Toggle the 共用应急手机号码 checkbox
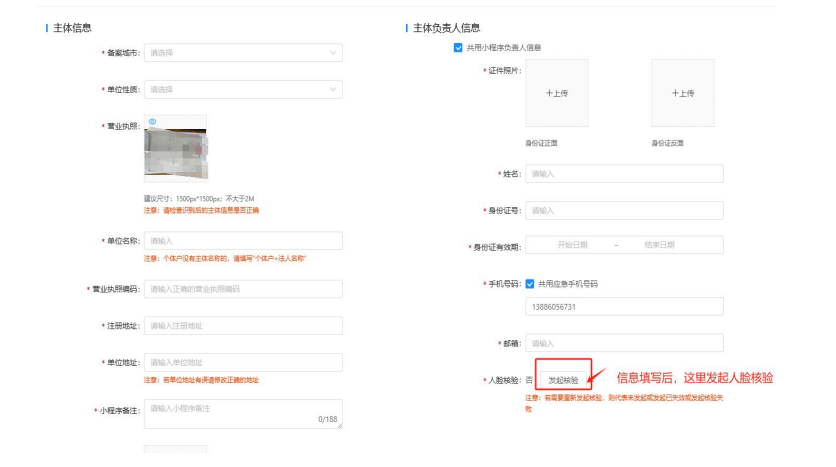This screenshot has width=836, height=467. click(x=530, y=283)
